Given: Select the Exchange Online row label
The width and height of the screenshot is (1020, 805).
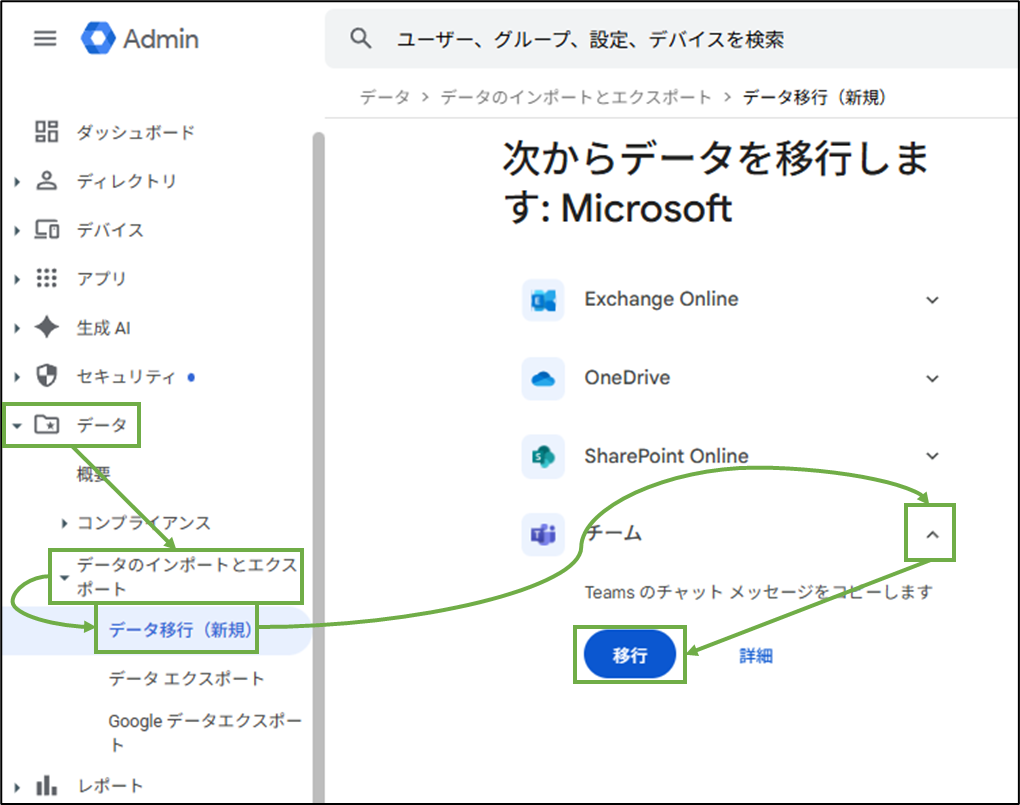Looking at the screenshot, I should 661,299.
